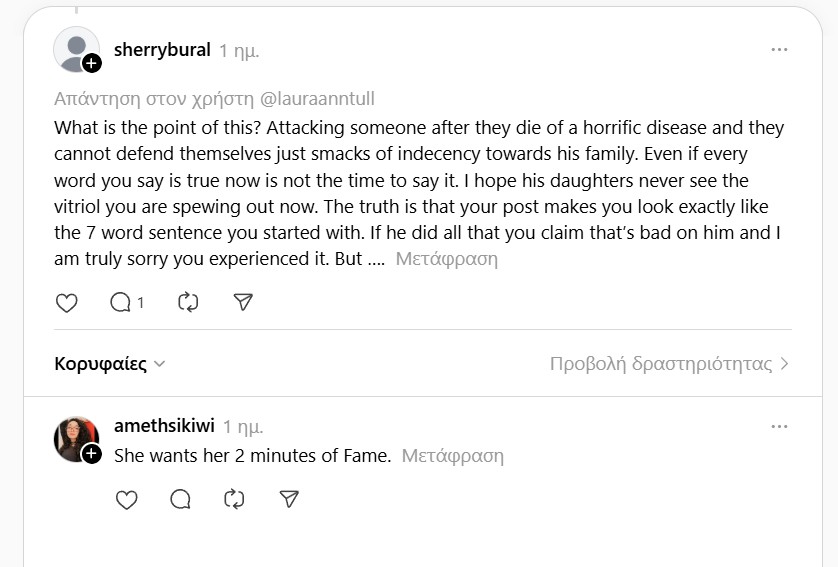Click amethsikiwi's profile picture

click(x=74, y=437)
